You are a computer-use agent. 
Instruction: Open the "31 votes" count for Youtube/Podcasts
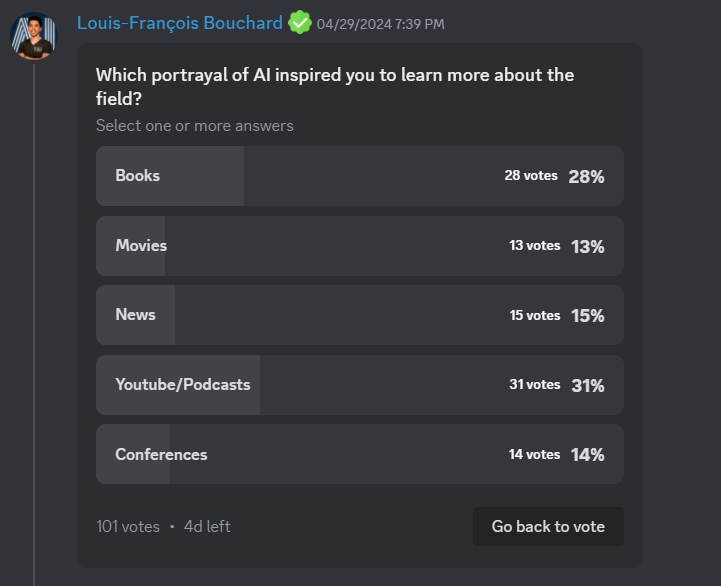tap(534, 385)
